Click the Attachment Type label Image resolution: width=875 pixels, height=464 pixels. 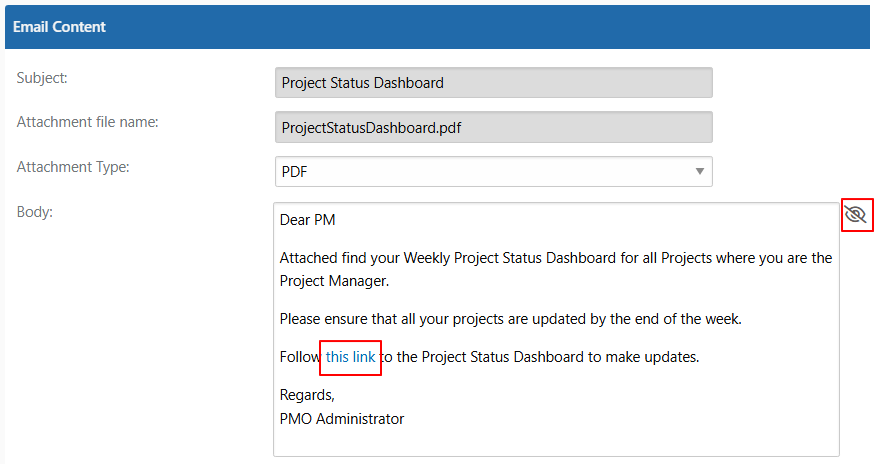[73, 167]
